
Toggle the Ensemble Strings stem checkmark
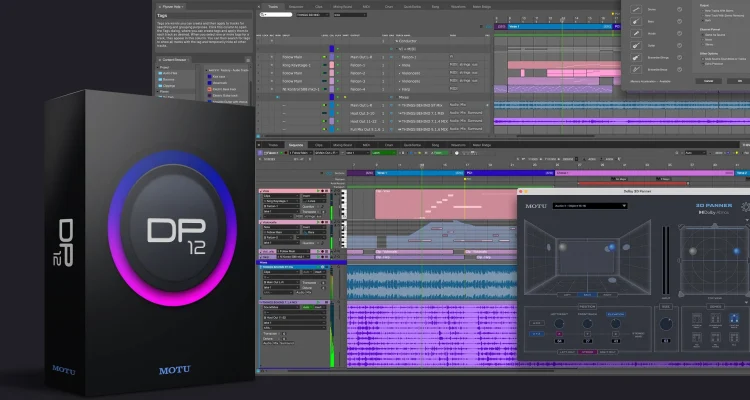click(x=679, y=57)
